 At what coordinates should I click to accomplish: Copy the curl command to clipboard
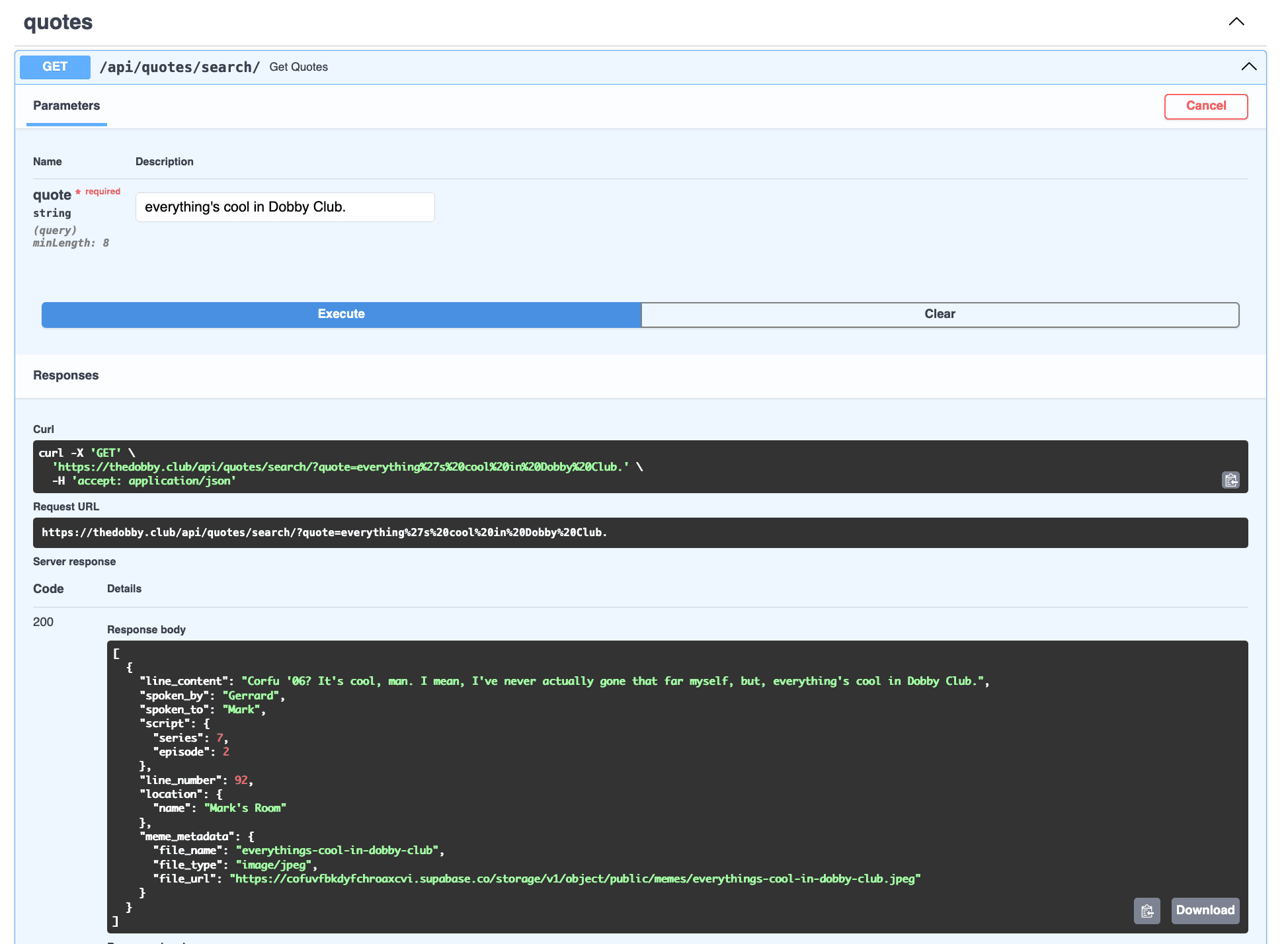(x=1230, y=480)
